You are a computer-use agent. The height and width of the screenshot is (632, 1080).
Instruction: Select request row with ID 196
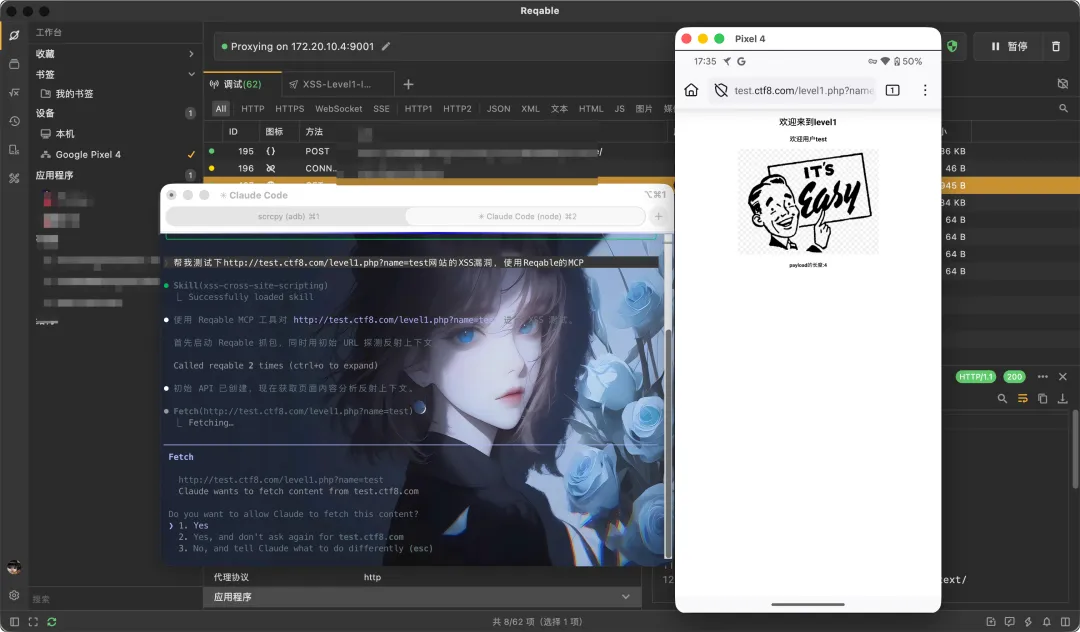click(439, 168)
